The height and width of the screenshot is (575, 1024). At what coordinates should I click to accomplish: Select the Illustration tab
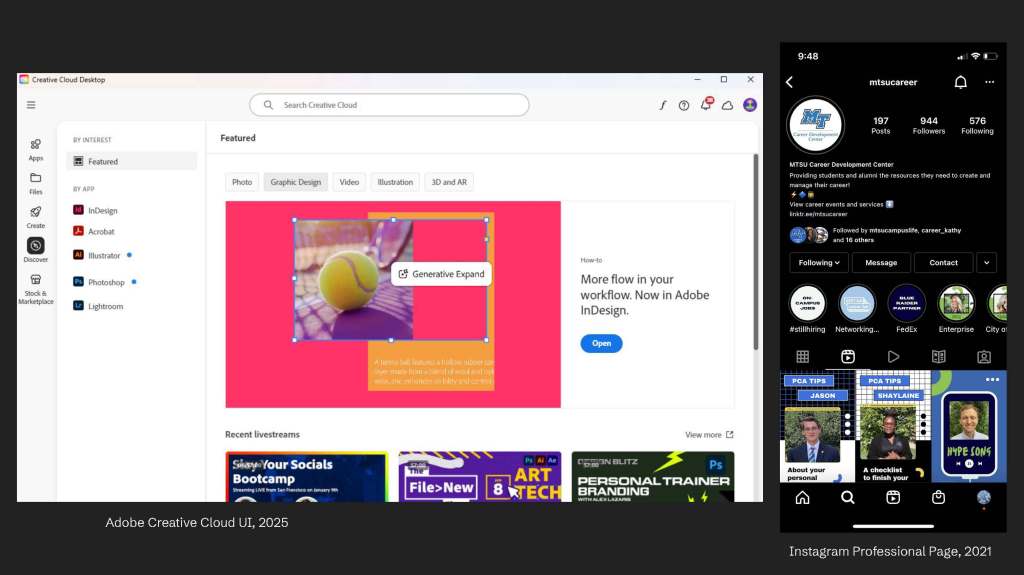click(x=395, y=182)
